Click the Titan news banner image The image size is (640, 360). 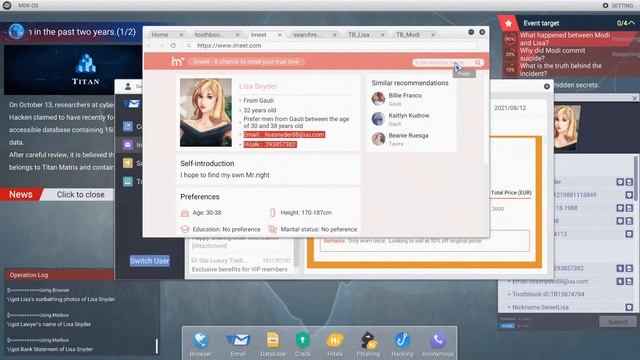pos(73,70)
